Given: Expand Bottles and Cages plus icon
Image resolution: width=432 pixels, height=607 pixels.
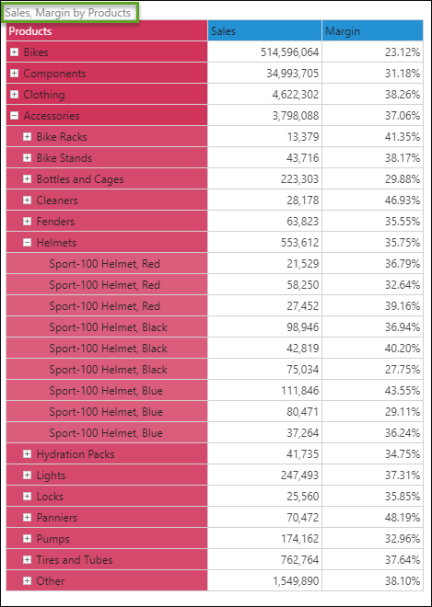Looking at the screenshot, I should tap(27, 179).
